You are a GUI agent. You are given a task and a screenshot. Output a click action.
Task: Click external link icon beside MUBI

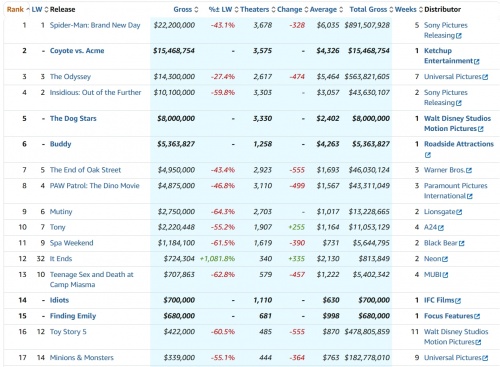tap(445, 275)
